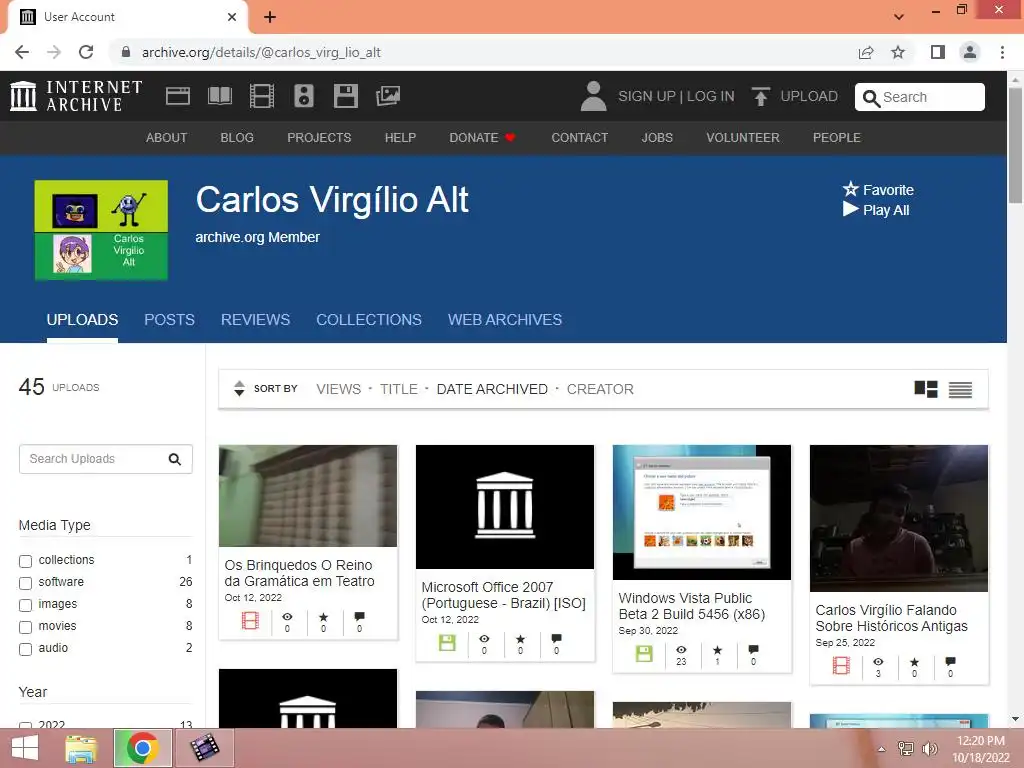This screenshot has height=768, width=1024.
Task: Switch to the POSTS tab
Action: pos(169,320)
